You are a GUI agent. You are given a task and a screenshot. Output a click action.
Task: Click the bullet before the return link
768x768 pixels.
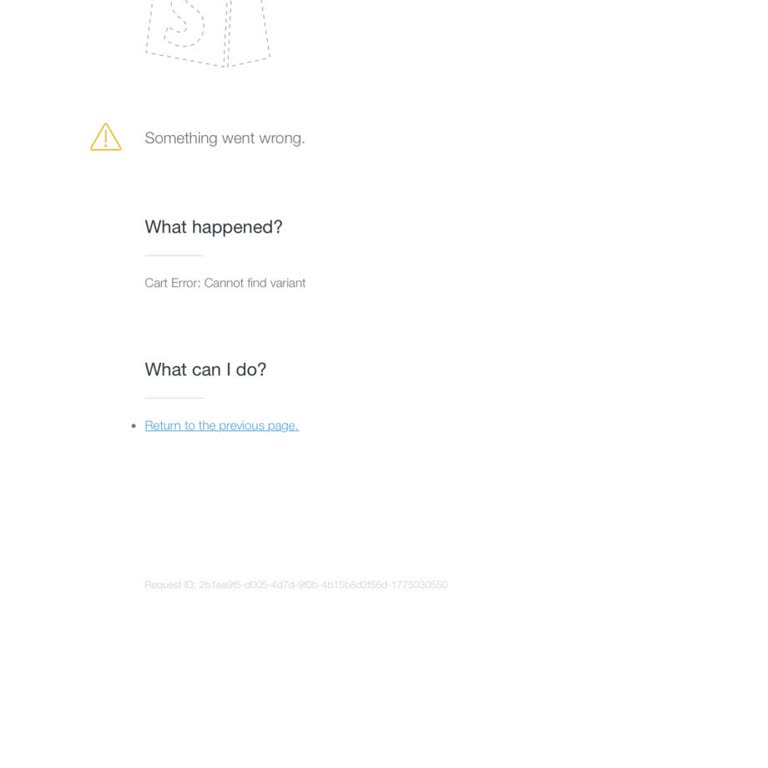point(134,426)
